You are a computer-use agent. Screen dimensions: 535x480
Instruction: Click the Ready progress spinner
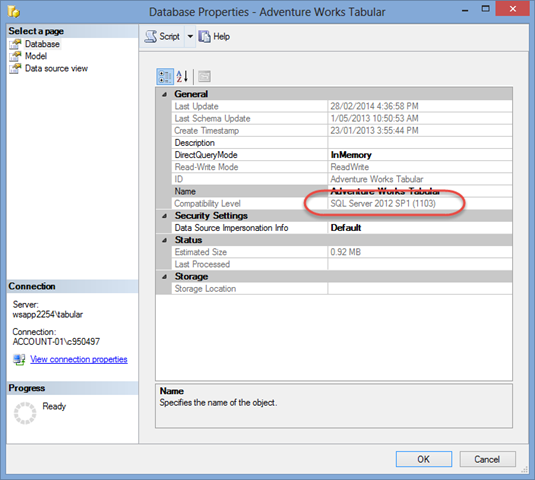25,413
